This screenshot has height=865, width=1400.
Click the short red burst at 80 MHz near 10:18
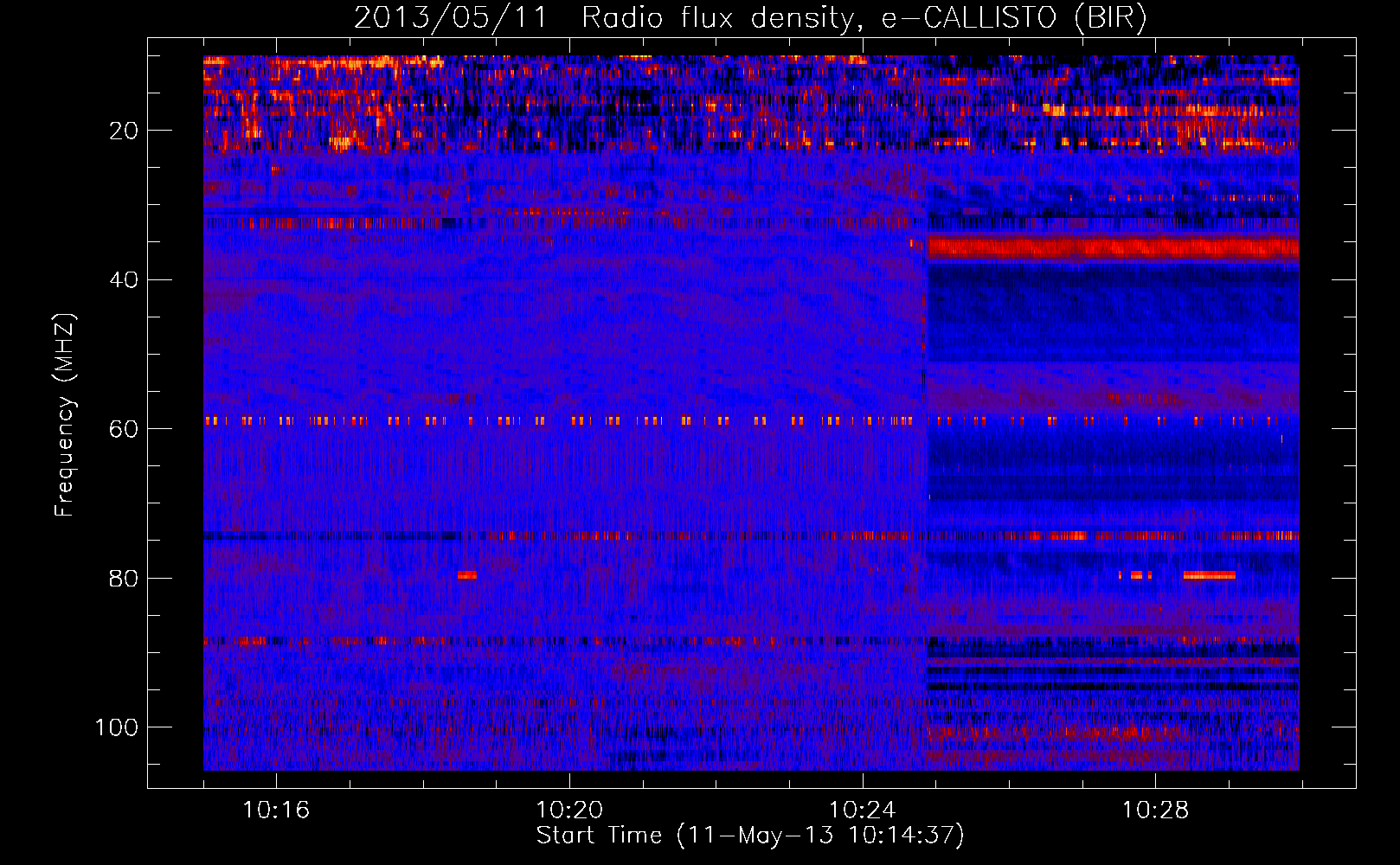click(x=467, y=575)
